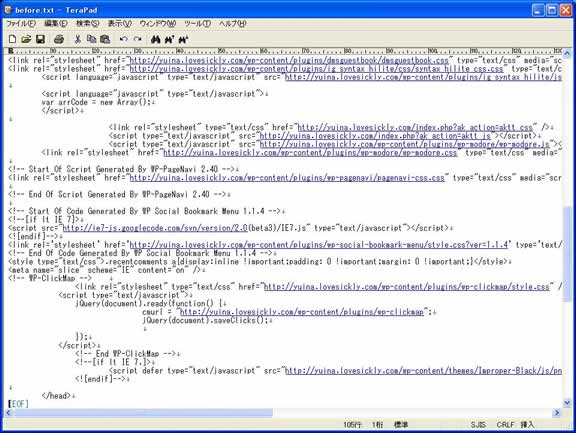Click the vertical scrollbar down arrow

click(567, 403)
